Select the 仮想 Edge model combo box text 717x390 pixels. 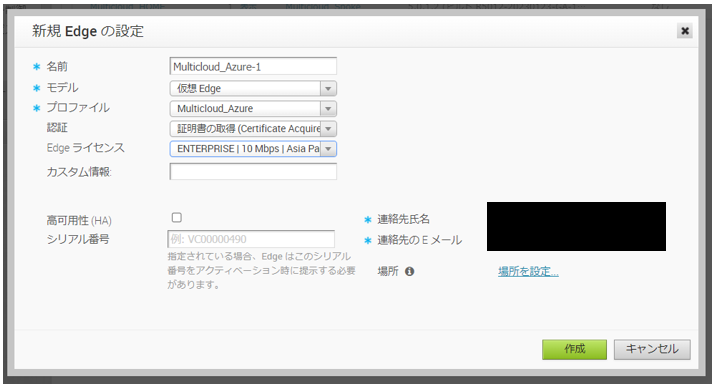(199, 88)
